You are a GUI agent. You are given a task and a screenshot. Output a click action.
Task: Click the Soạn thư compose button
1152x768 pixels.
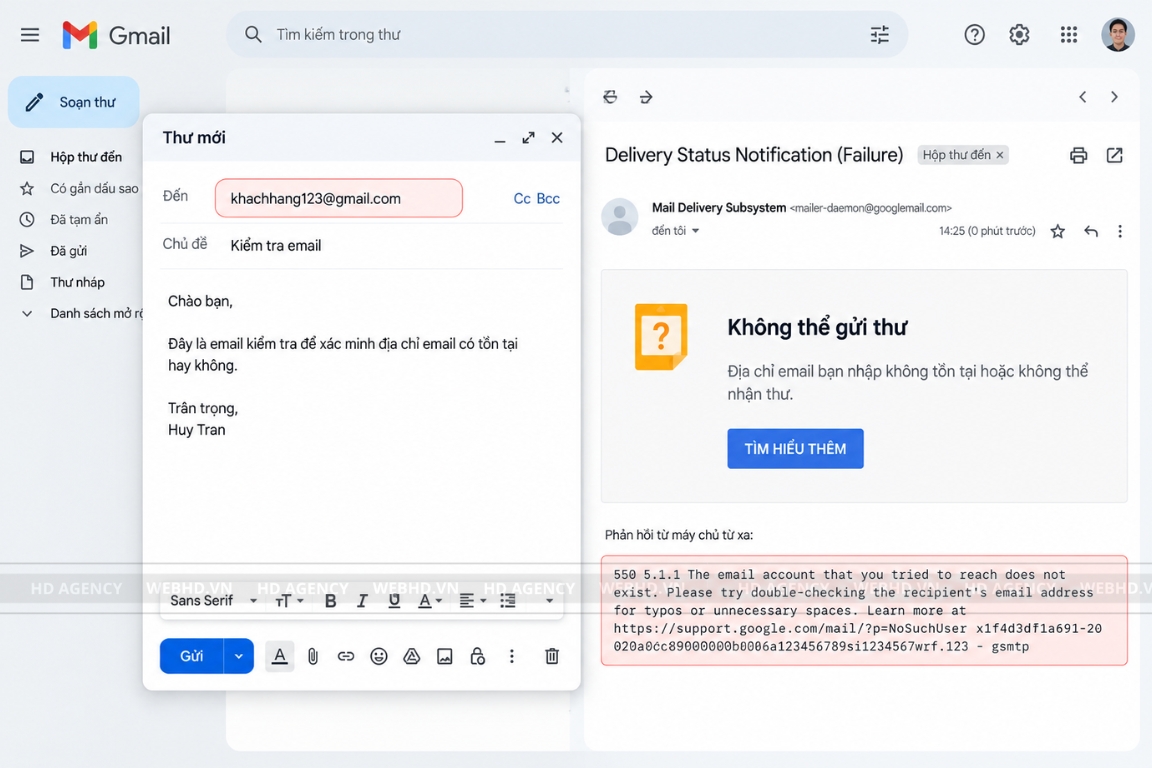pos(73,102)
